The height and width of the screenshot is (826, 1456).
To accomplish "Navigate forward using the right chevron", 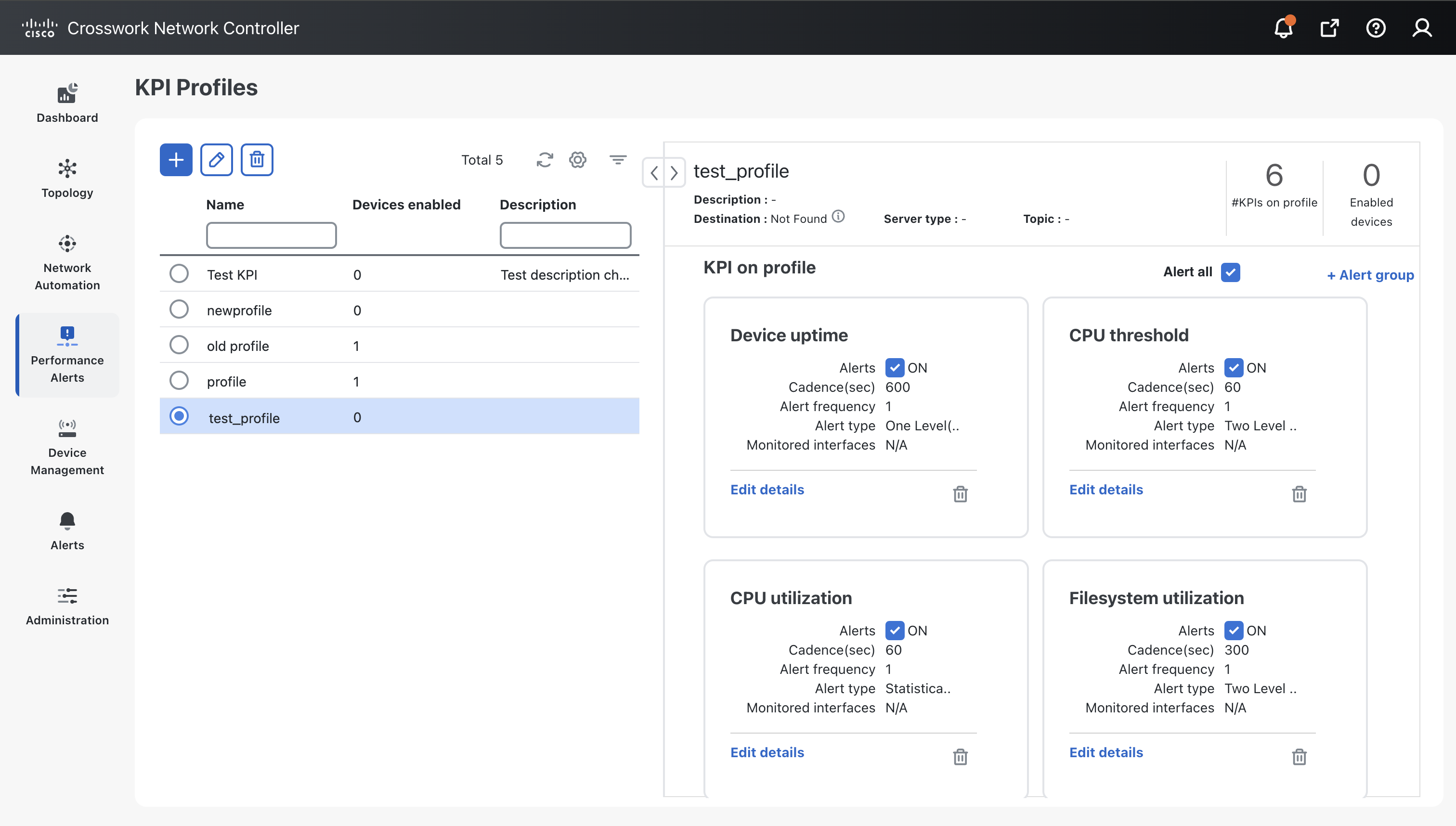I will point(674,172).
